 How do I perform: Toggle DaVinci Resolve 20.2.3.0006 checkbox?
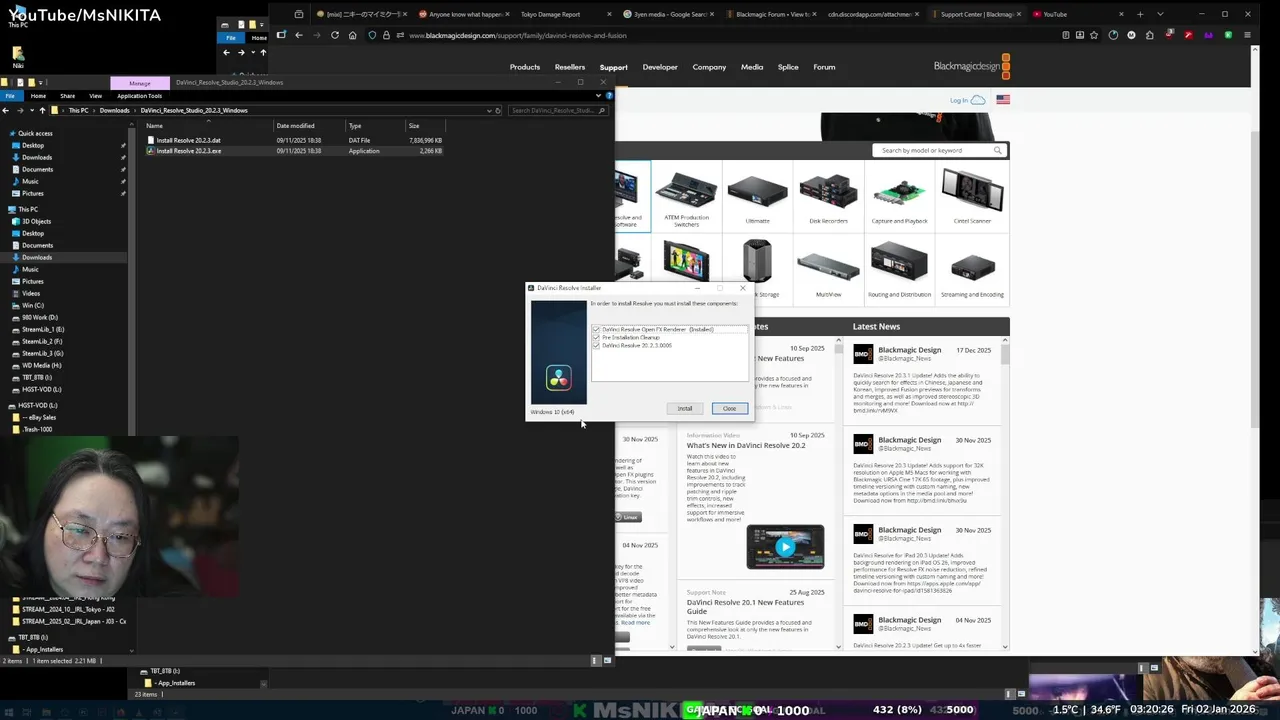[x=596, y=345]
